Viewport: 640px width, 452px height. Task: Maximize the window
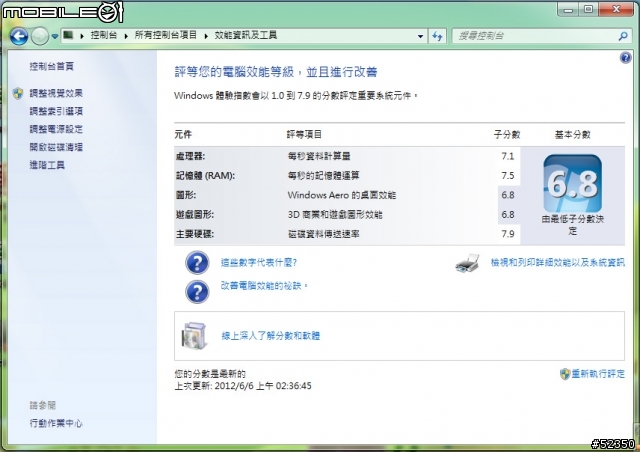[x=588, y=9]
